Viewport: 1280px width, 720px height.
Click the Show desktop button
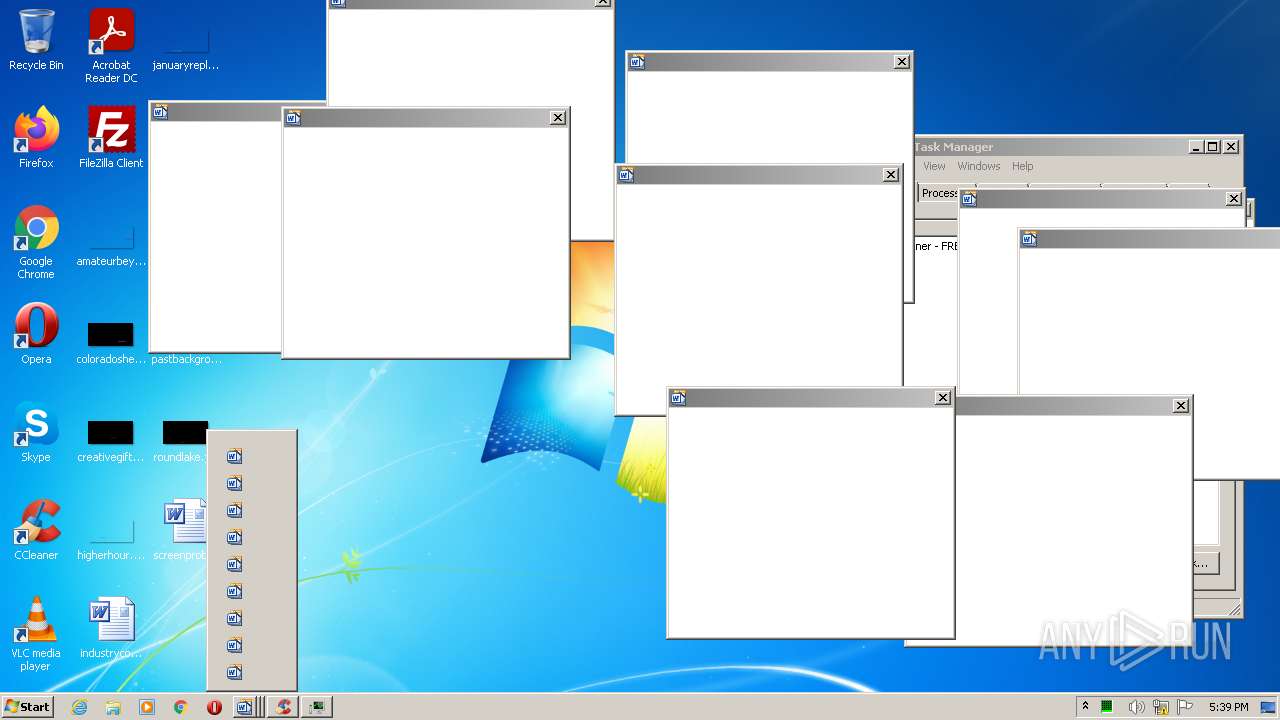click(1268, 707)
